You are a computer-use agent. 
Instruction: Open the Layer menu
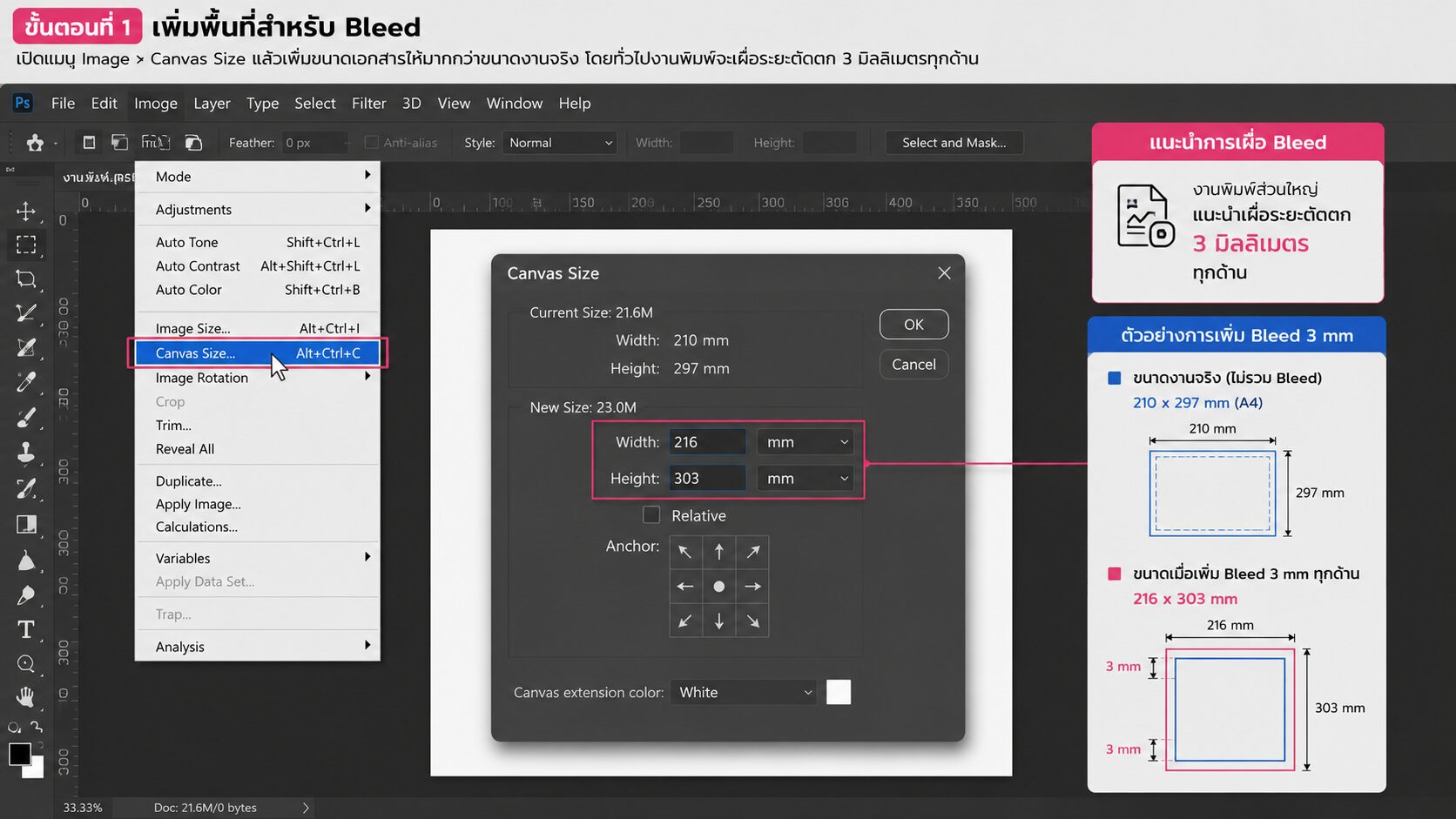212,103
